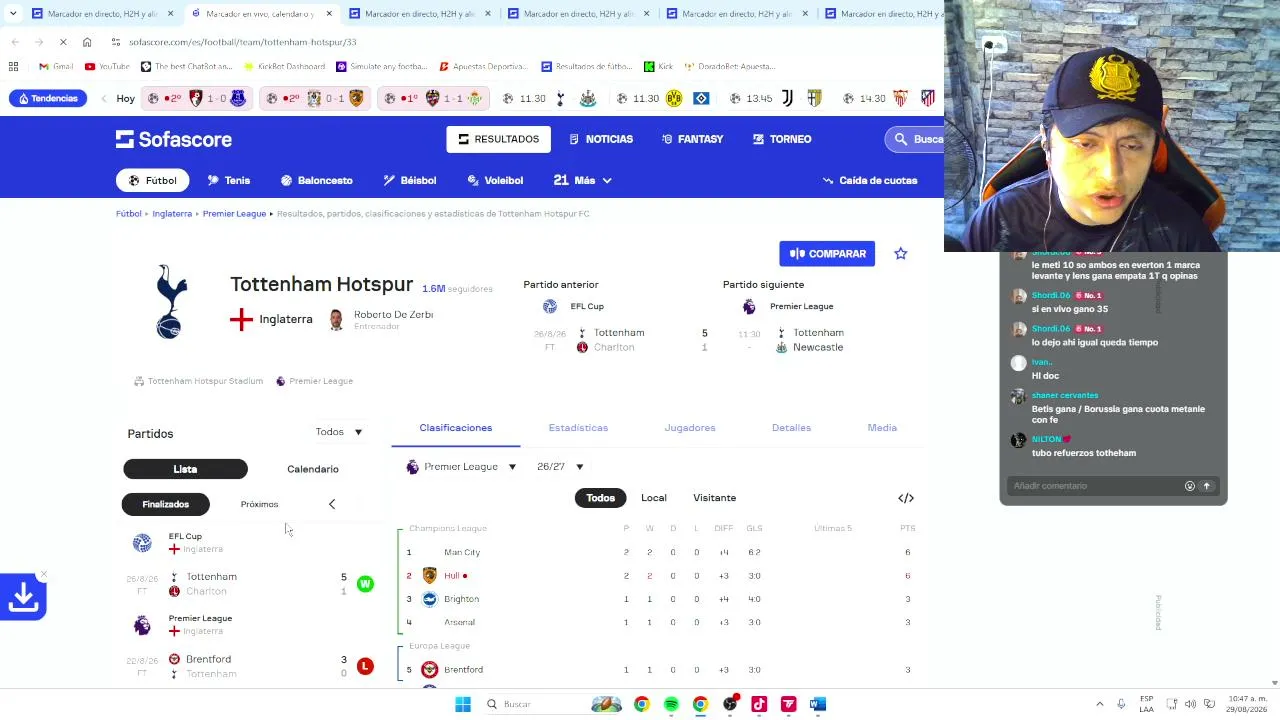Click the previous matches arrow in Partidos
The image size is (1280, 720).
(332, 504)
